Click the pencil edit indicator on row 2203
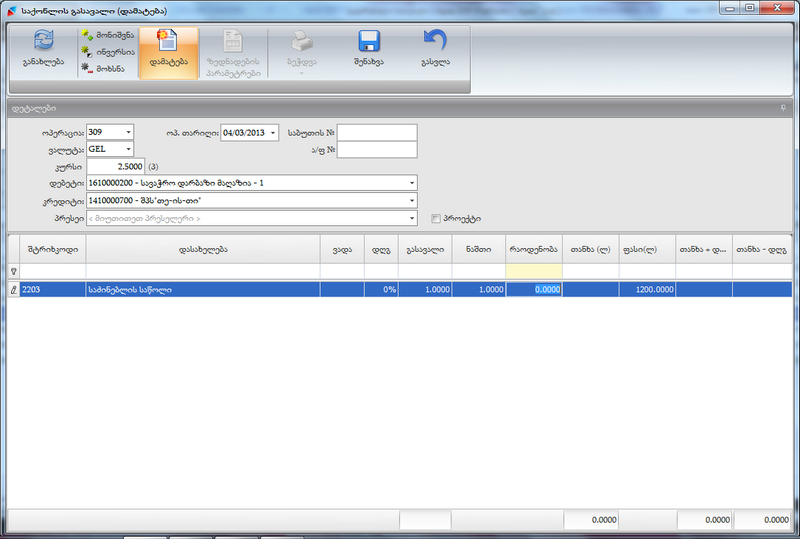 point(13,289)
